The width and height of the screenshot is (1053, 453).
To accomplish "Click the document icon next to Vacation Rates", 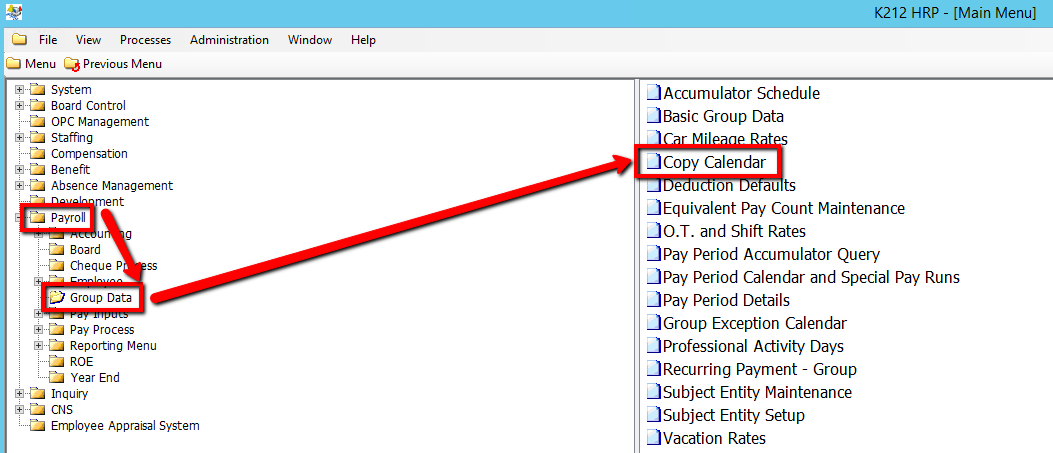I will [x=653, y=438].
